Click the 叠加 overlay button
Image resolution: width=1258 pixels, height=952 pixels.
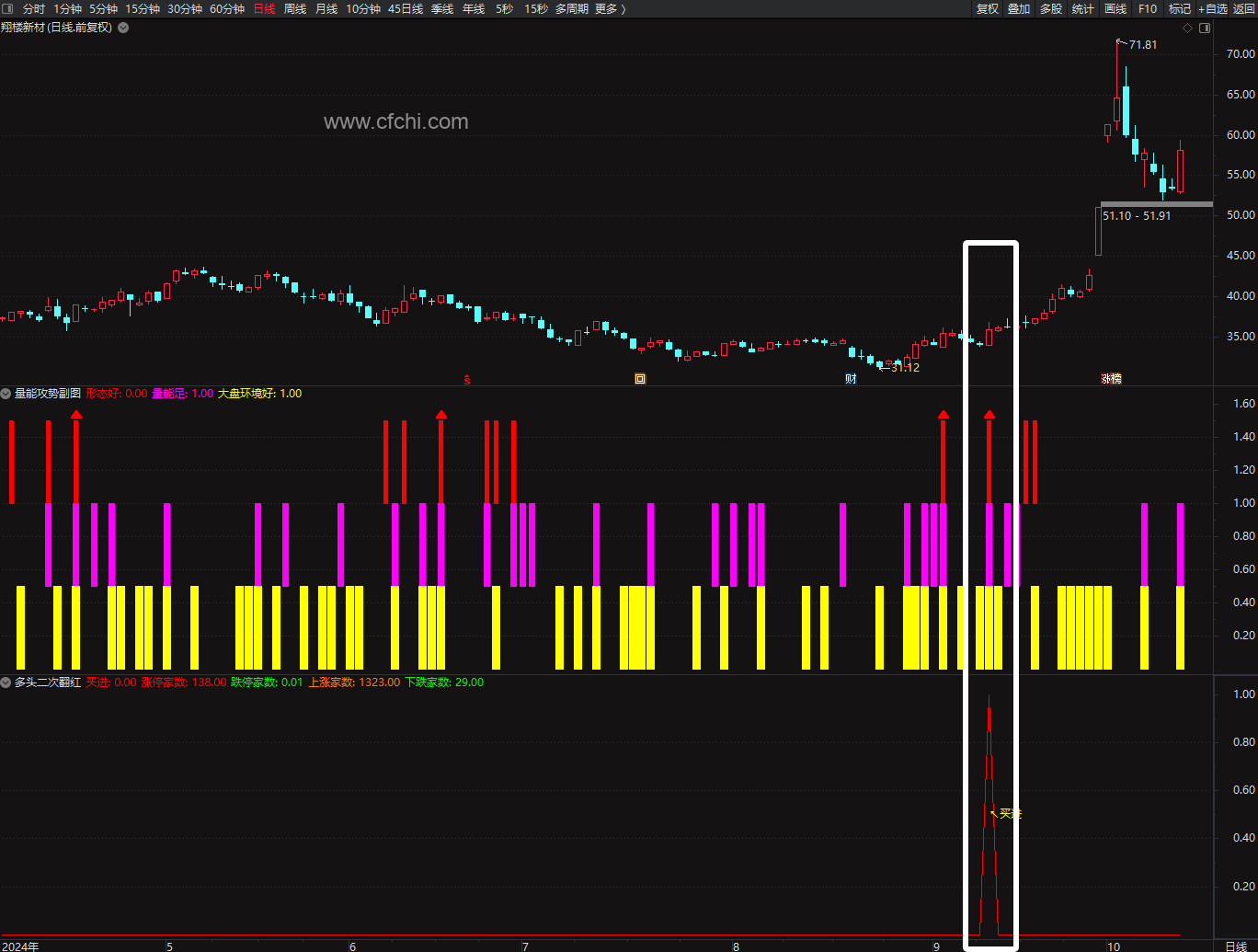click(x=1019, y=8)
